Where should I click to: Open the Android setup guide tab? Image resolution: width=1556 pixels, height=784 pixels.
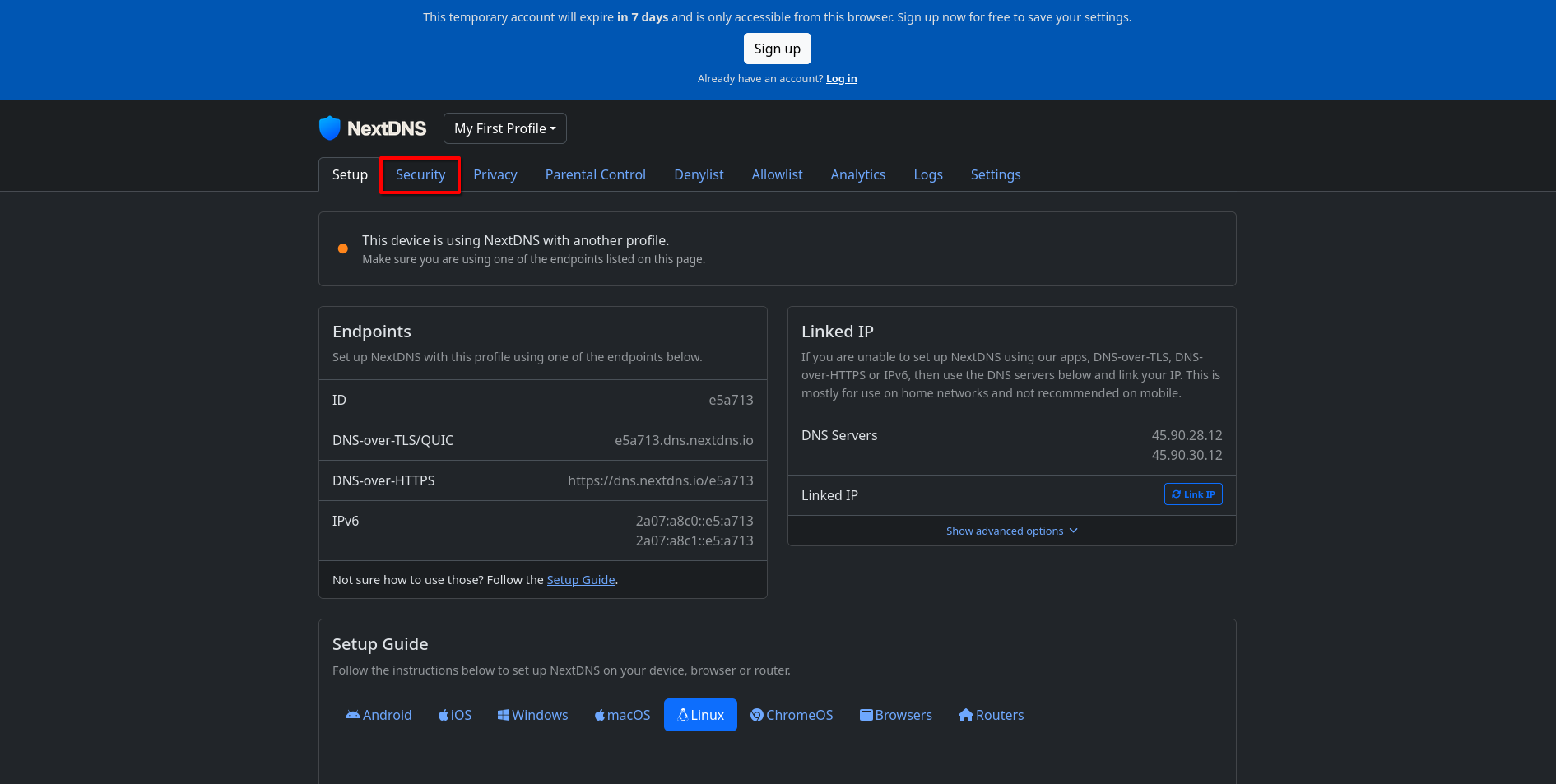(x=379, y=715)
